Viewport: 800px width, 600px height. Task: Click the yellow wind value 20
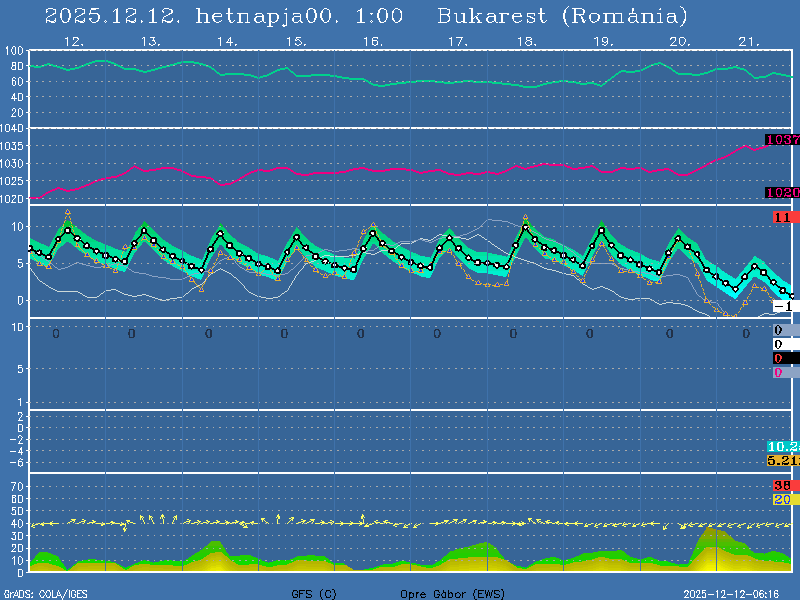click(782, 499)
